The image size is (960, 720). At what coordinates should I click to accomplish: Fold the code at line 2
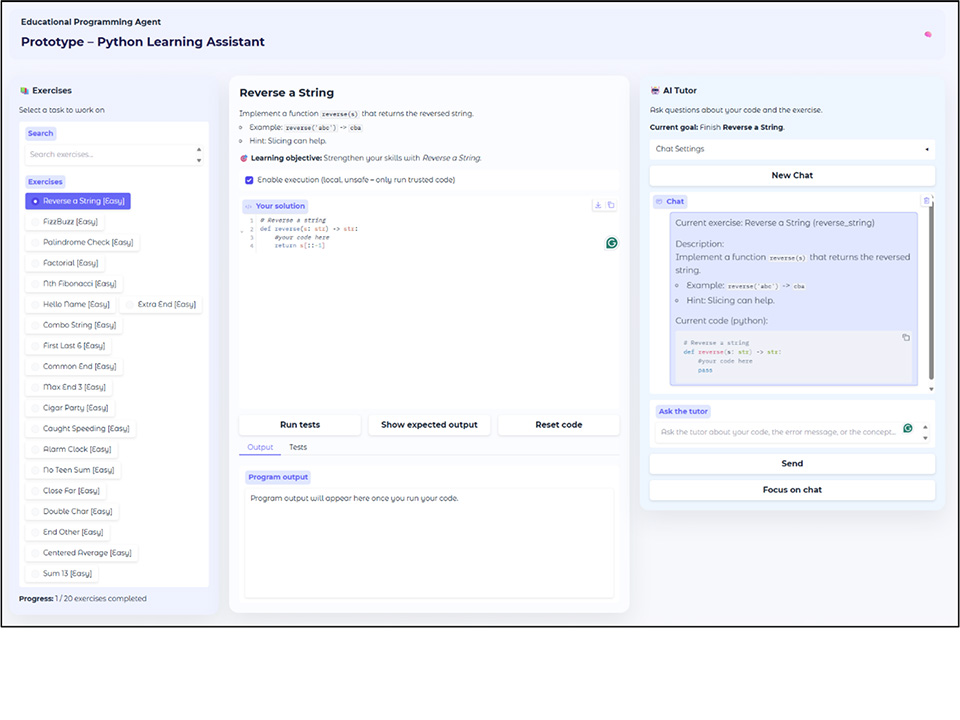(x=242, y=231)
